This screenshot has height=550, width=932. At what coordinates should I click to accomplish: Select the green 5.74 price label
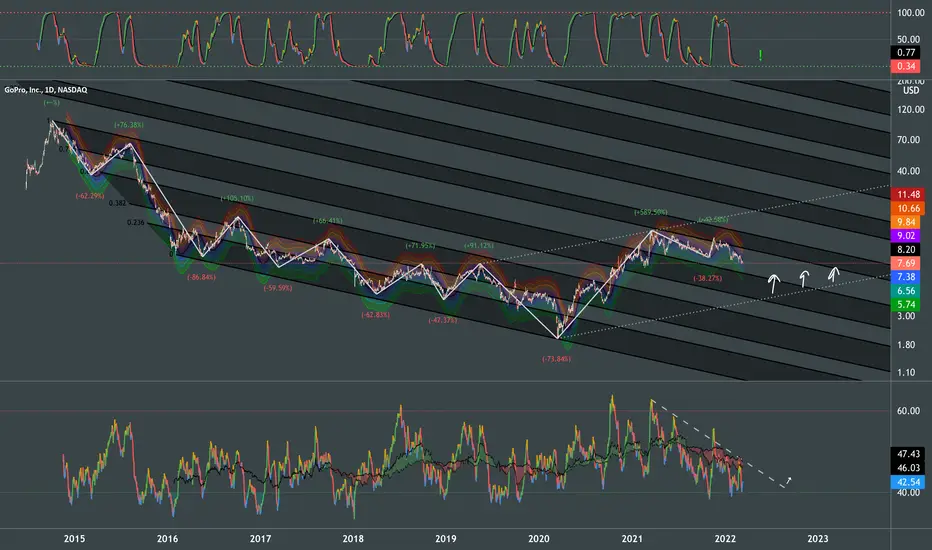(906, 304)
